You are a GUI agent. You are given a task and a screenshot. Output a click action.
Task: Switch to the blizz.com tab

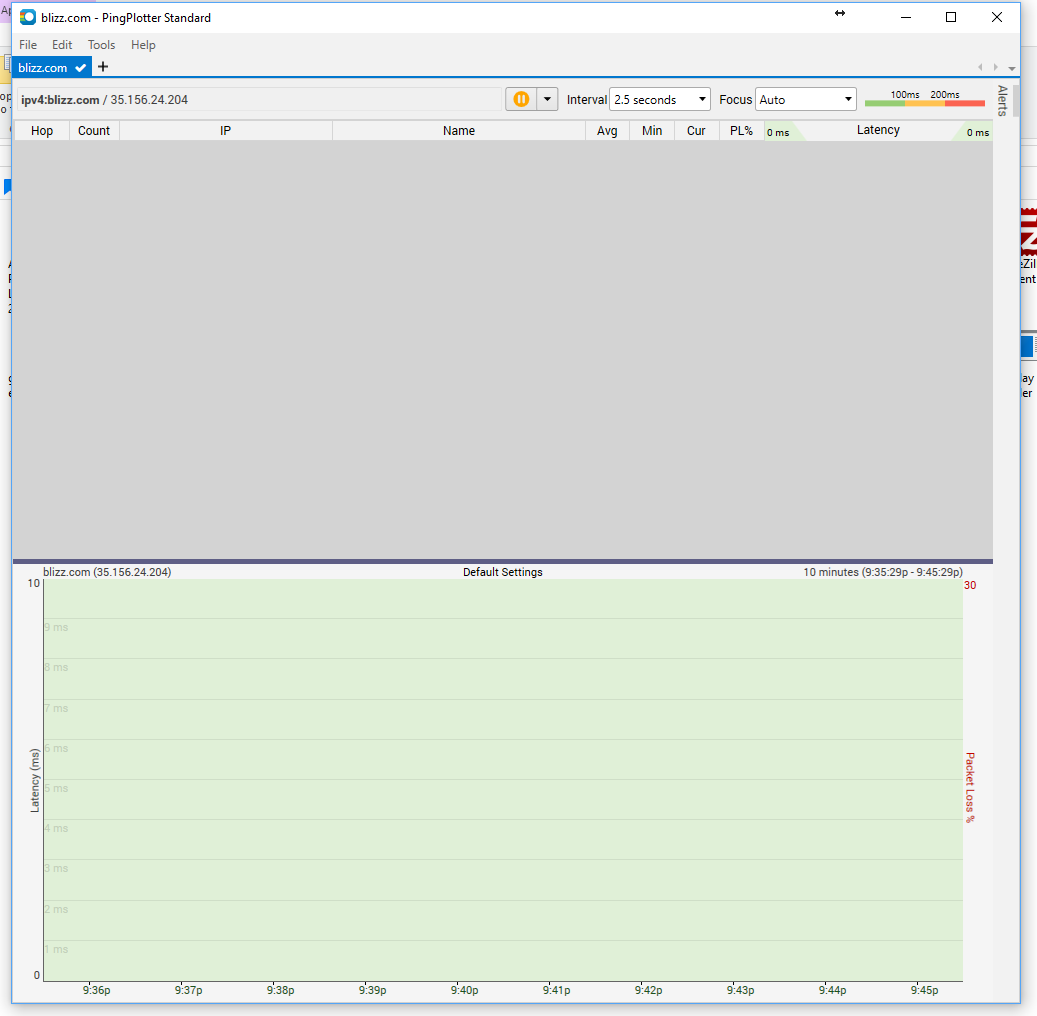[x=43, y=68]
